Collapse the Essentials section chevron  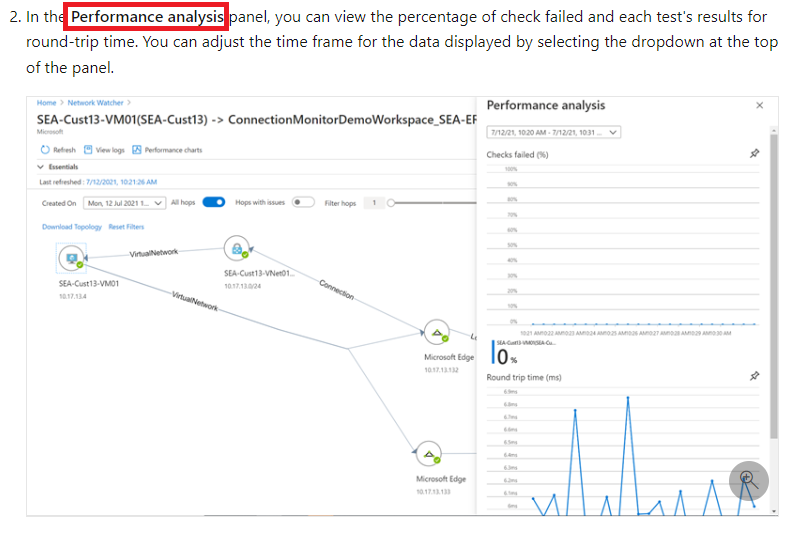(x=40, y=166)
